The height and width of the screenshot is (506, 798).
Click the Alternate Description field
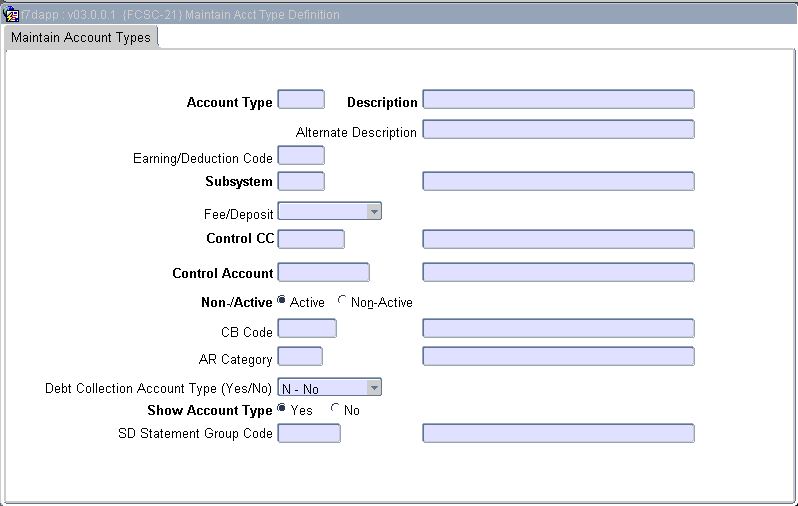(x=558, y=130)
